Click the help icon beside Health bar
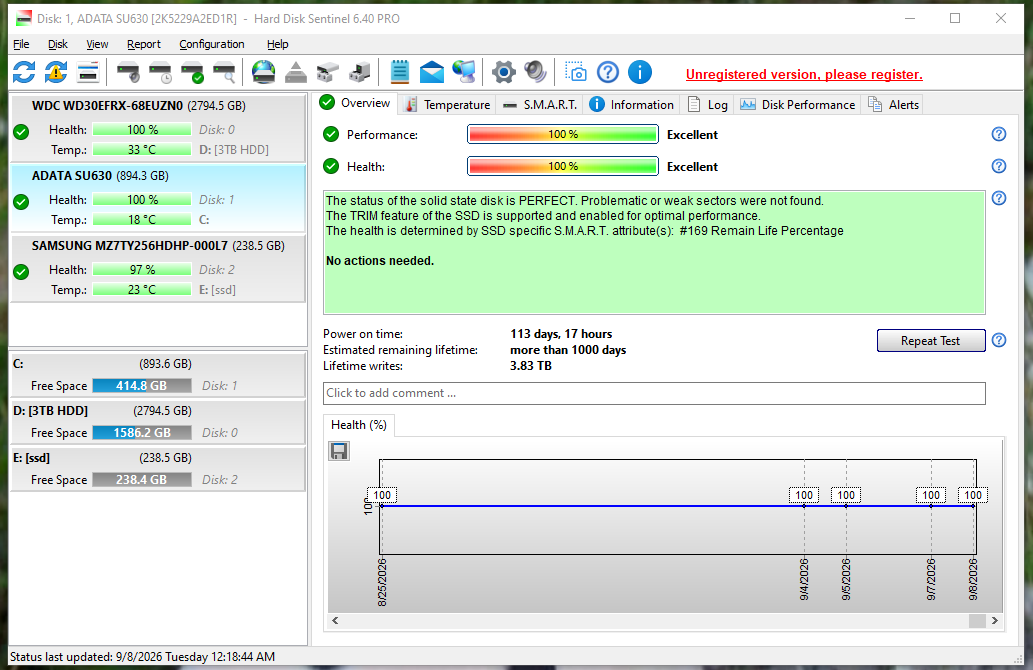 (x=999, y=166)
